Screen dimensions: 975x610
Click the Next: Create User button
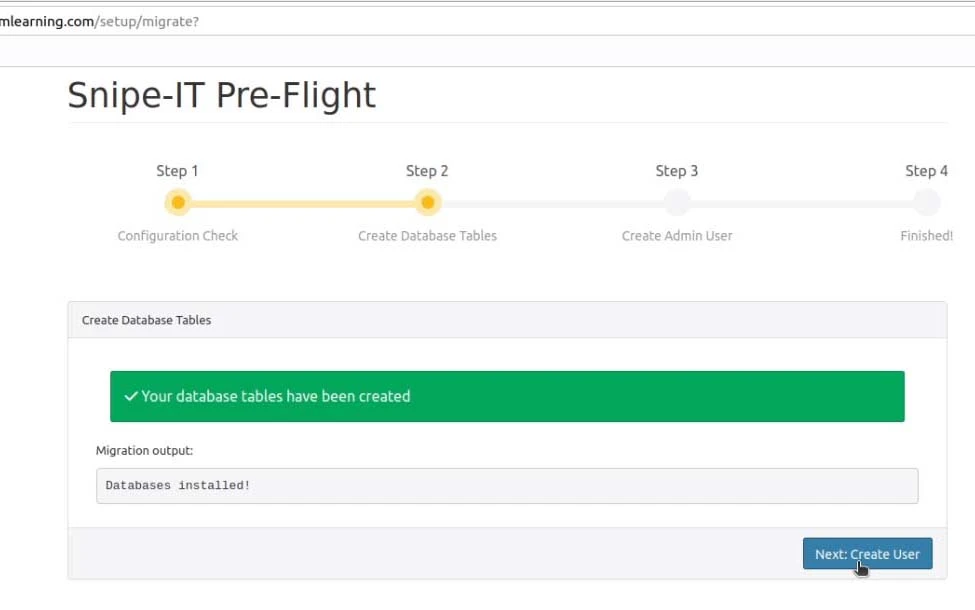[x=867, y=553]
